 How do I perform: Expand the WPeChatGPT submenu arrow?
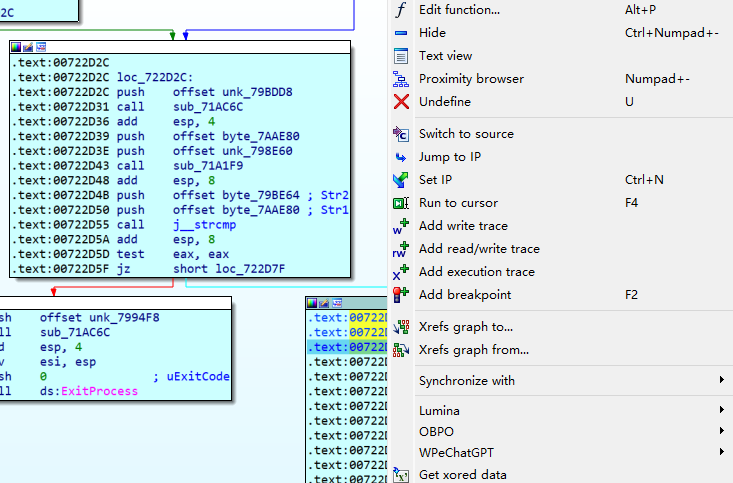(x=722, y=452)
